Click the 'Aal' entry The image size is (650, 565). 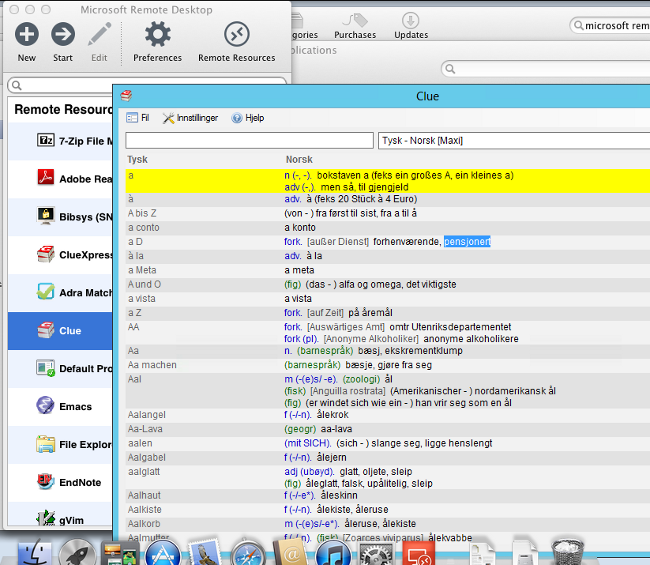[x=134, y=379]
